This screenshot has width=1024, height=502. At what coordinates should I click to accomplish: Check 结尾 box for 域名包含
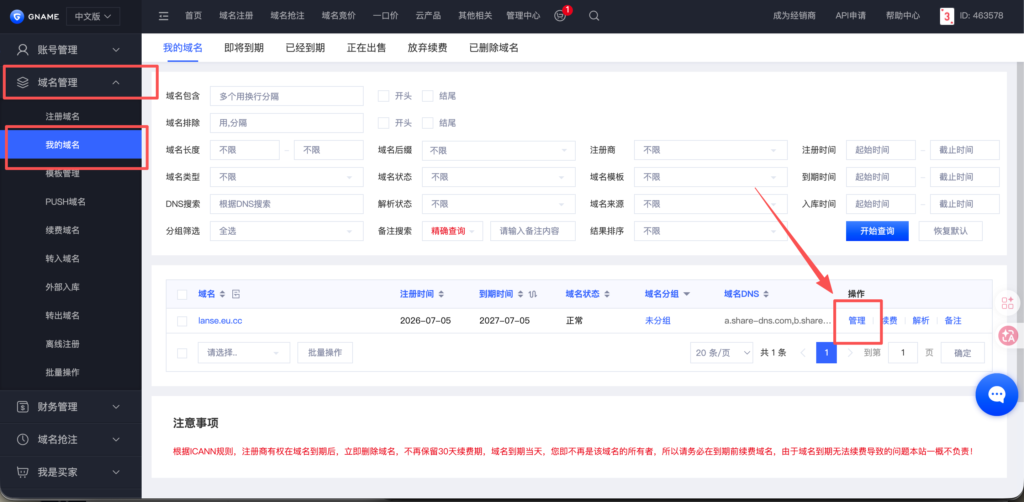[428, 96]
